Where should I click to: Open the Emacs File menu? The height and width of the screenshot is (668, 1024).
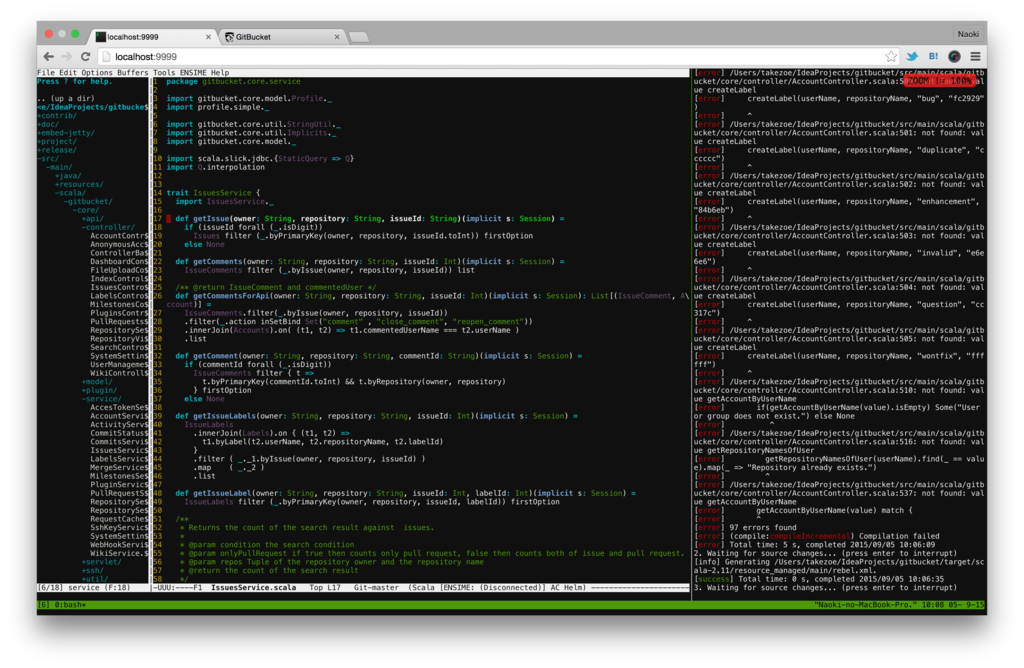click(46, 72)
